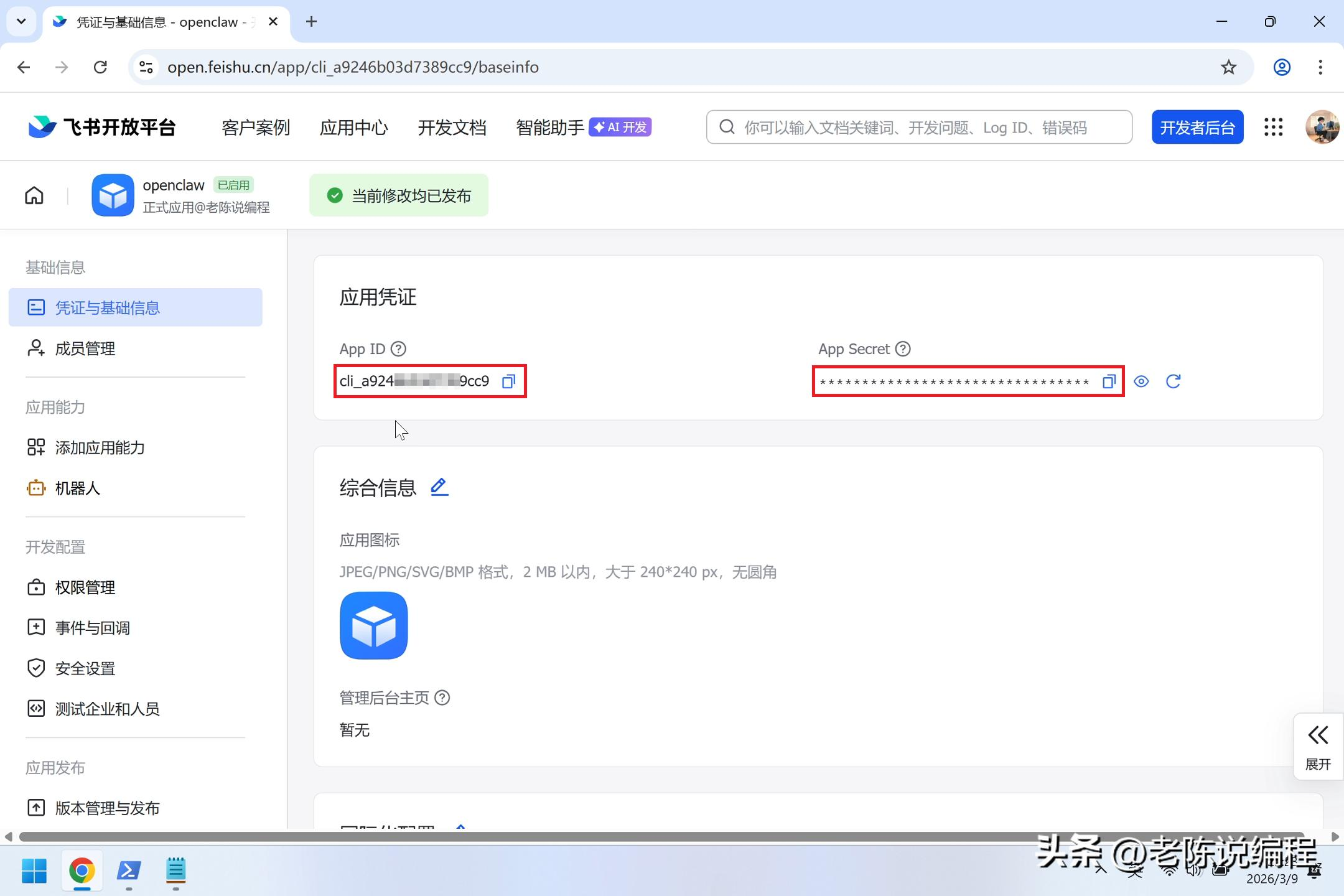Click the 开发者后台 button
Viewport: 1344px width, 896px height.
pos(1197,128)
